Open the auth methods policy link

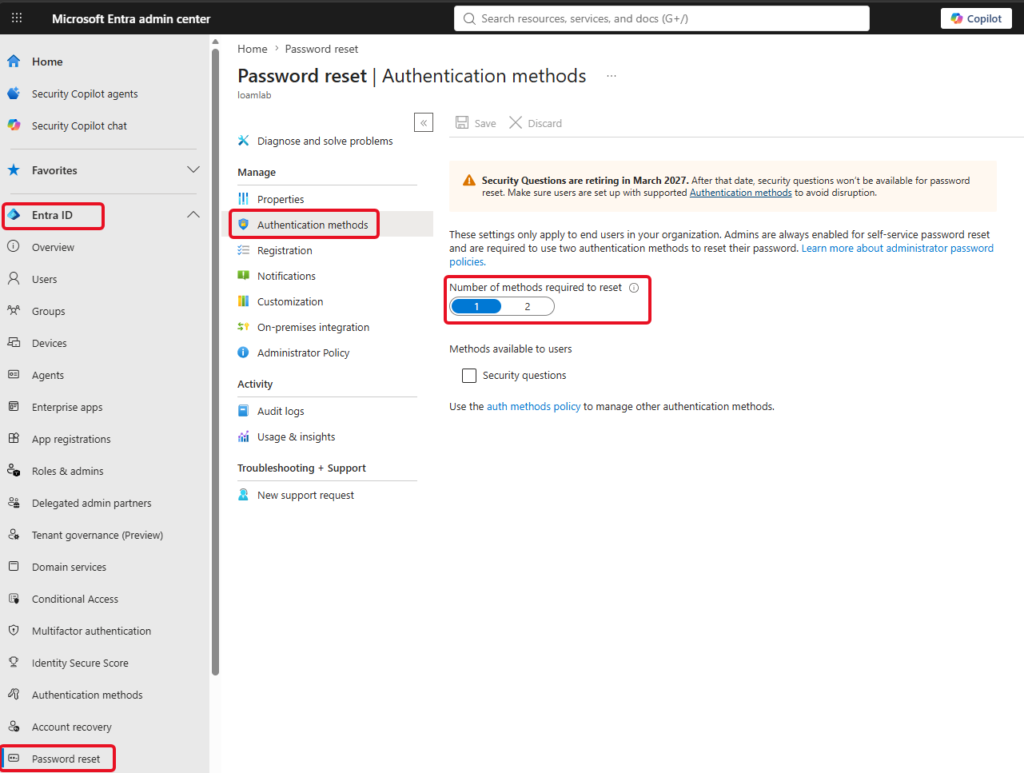(534, 406)
